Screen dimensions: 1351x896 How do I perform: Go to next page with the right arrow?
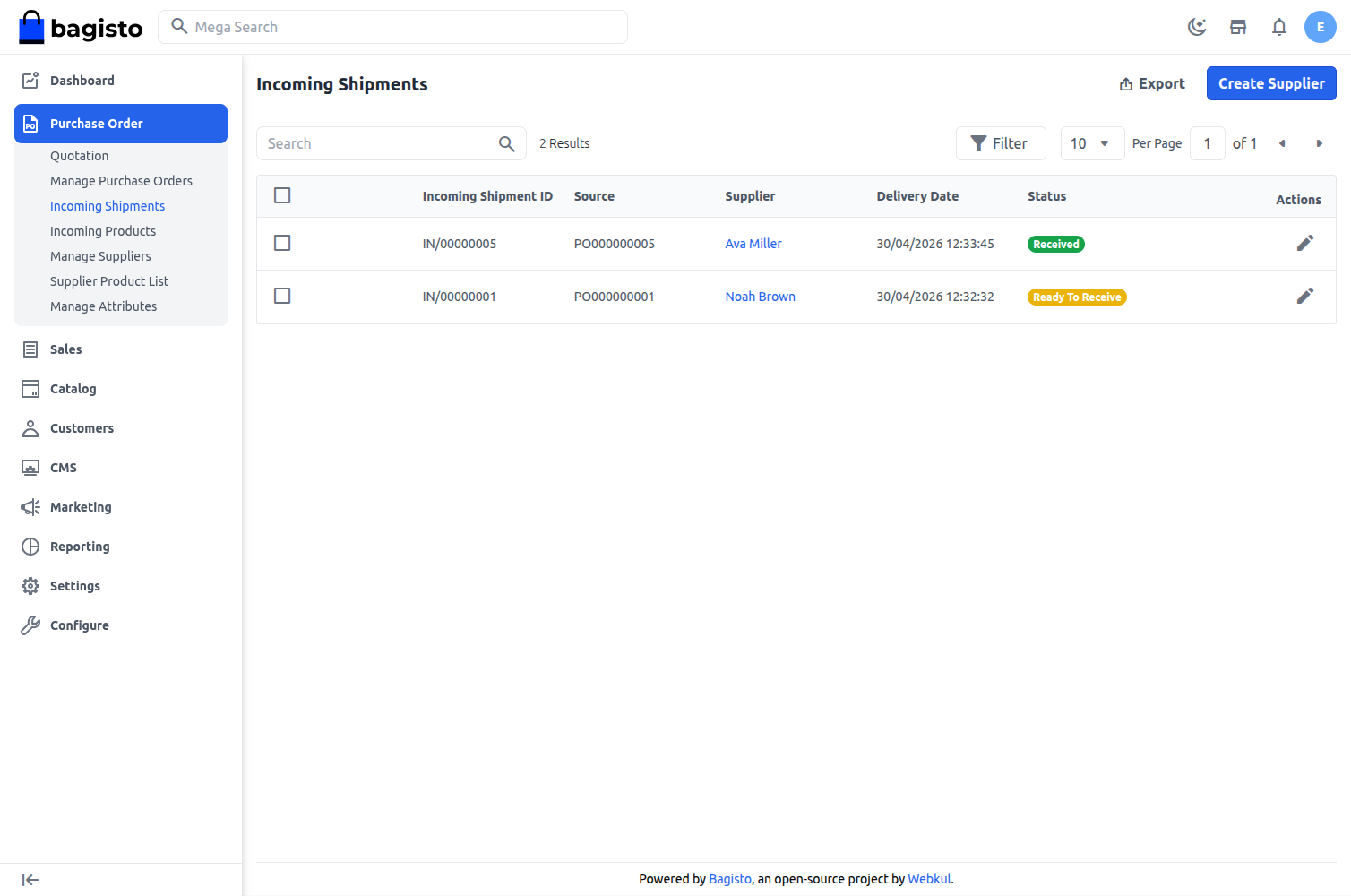click(x=1320, y=143)
